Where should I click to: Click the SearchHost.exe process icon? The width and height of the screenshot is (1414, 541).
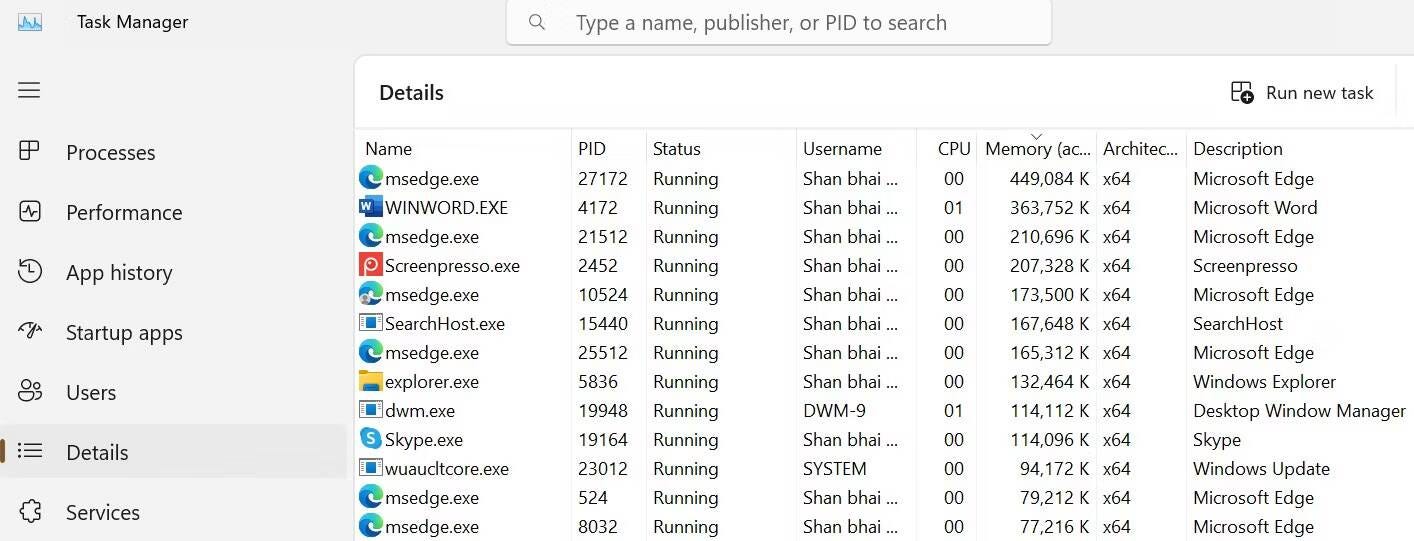pyautogui.click(x=371, y=323)
